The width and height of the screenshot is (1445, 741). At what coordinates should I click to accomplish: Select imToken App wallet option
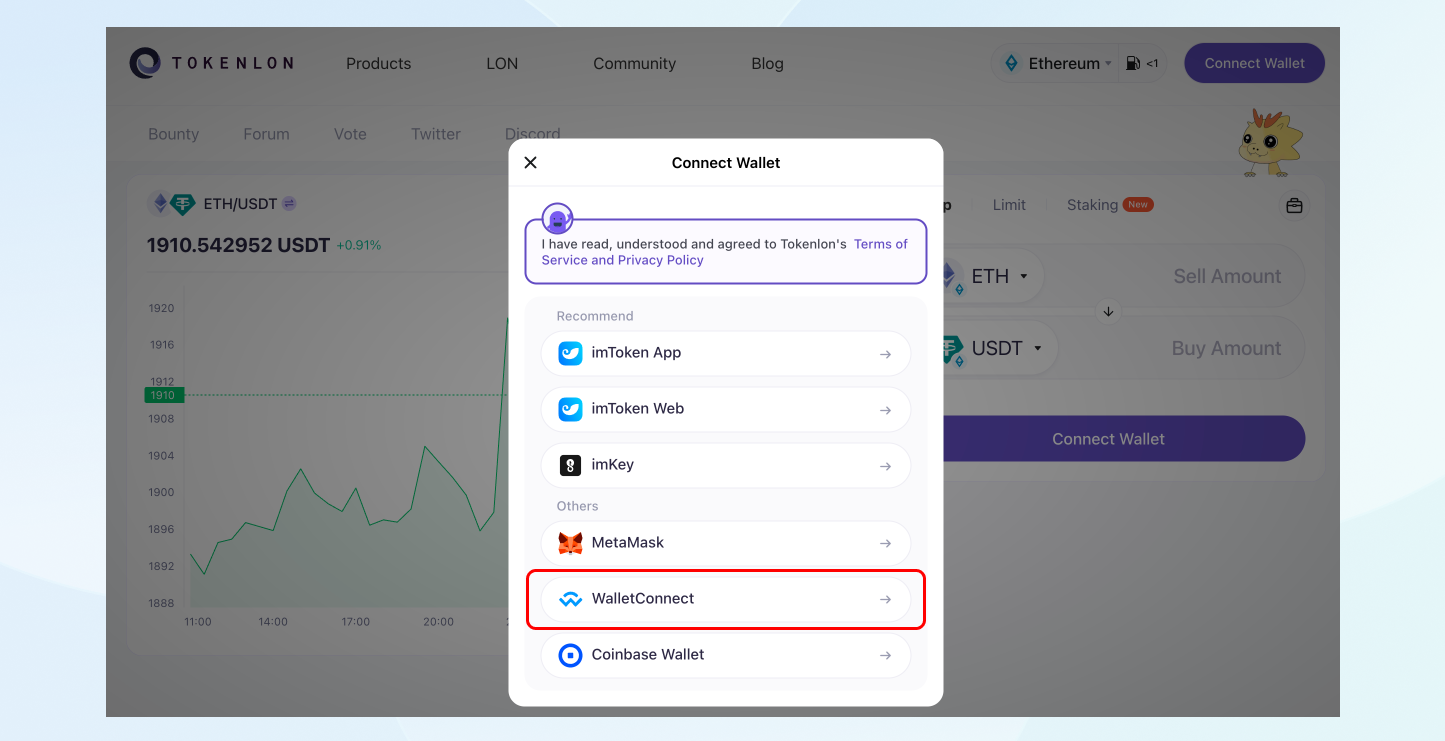tap(726, 353)
